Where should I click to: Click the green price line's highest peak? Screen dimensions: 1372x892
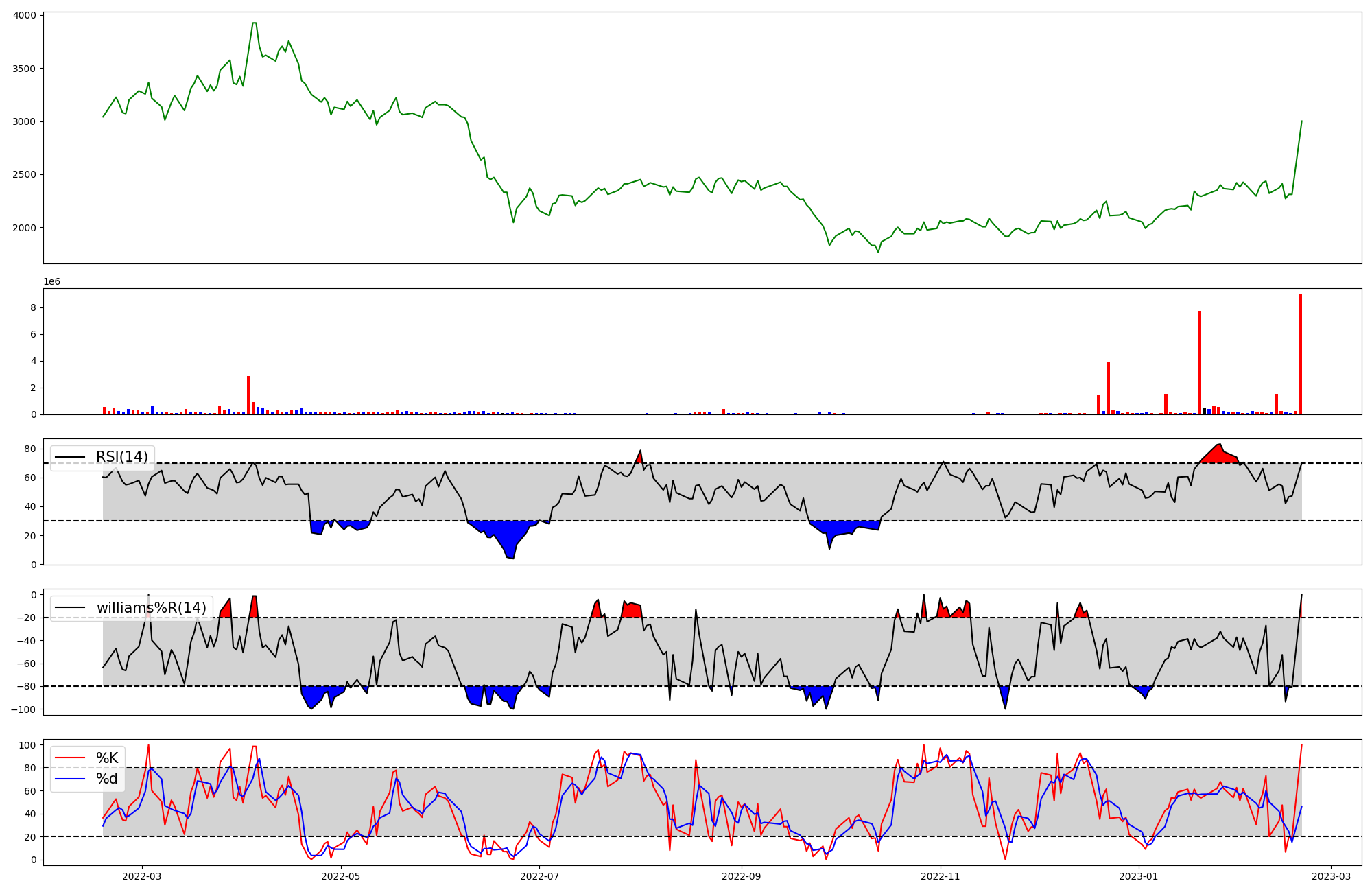tap(255, 23)
